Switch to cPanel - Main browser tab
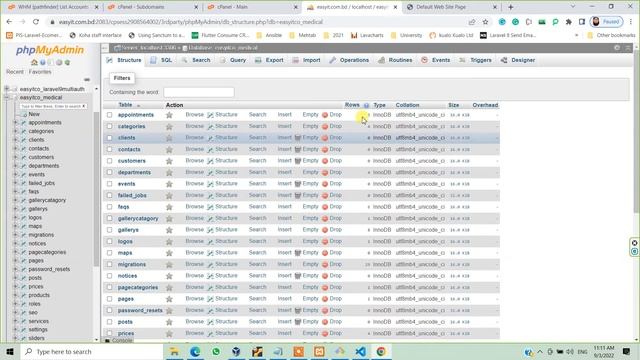Screen dimensions: 640x360 click(x=252, y=7)
